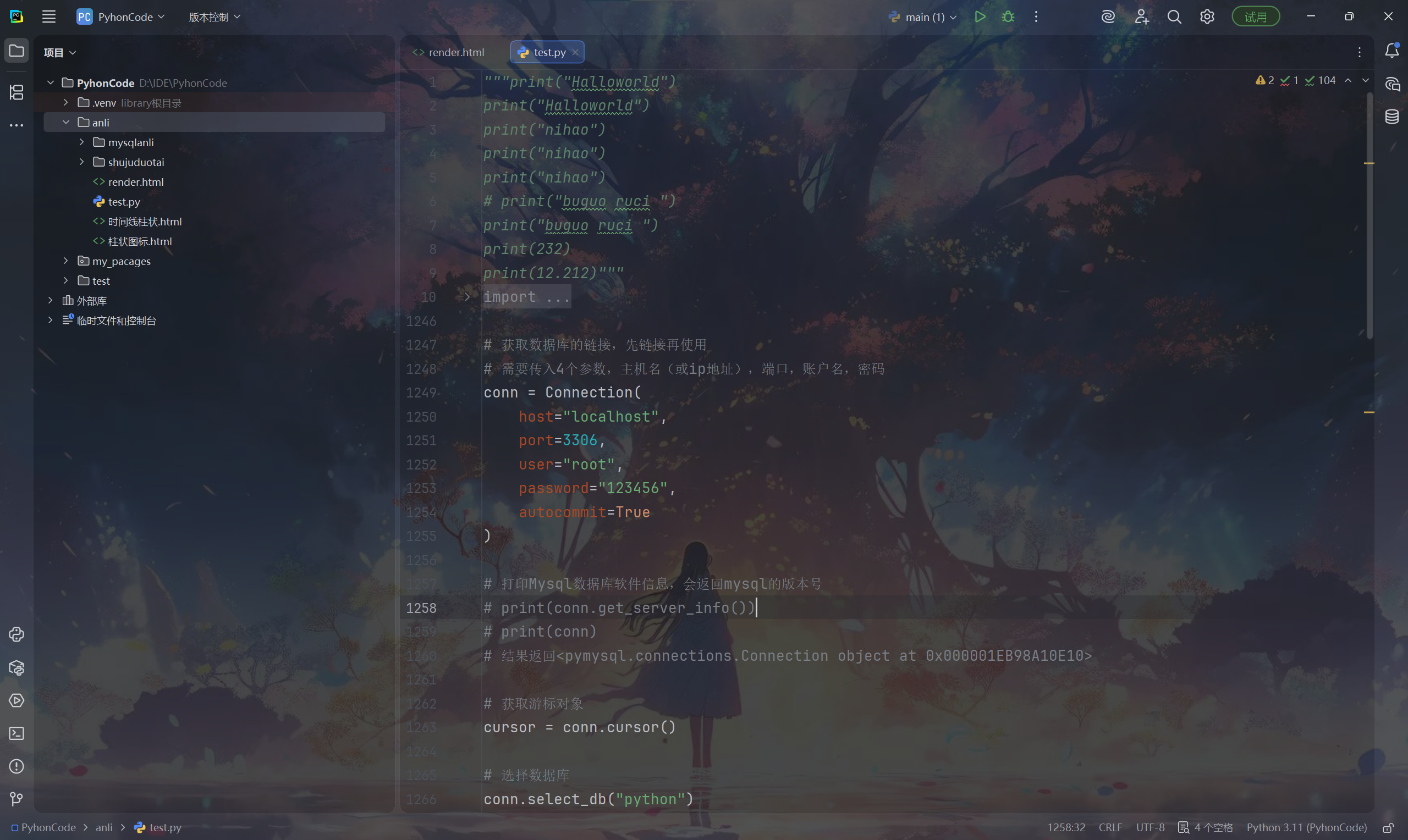Click the Search Everywhere magnifier
Viewport: 1408px width, 840px height.
click(1174, 17)
